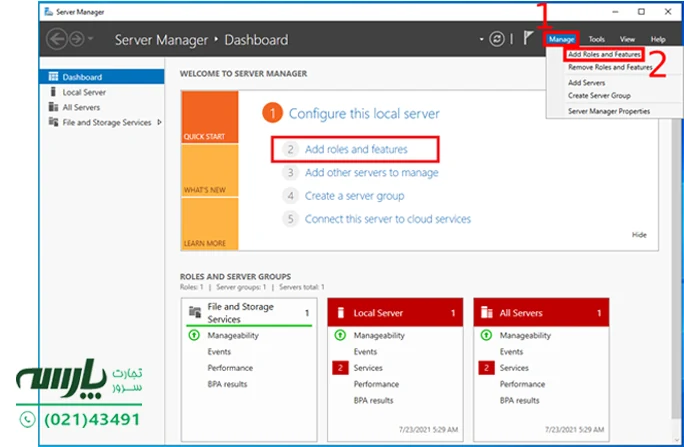Click Manageability status icon in Local Server tile
The height and width of the screenshot is (447, 684).
pos(340,335)
